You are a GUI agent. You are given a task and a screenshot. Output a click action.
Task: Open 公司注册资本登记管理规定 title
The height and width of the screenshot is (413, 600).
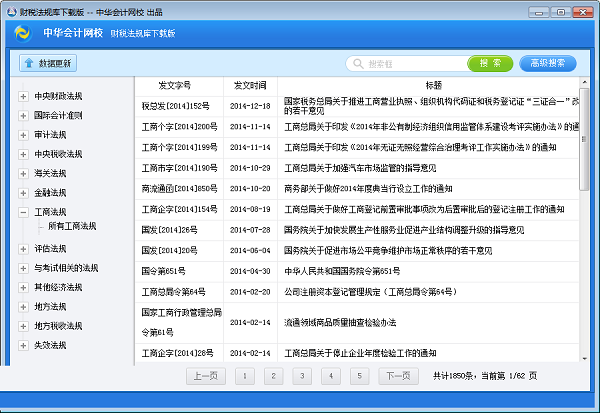371,292
